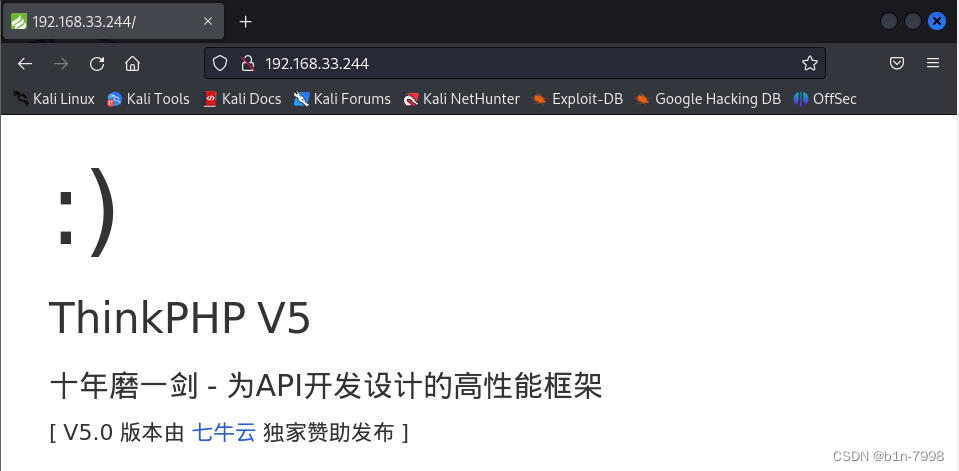The width and height of the screenshot is (959, 471).
Task: Open the Google Hacking DB bookmark
Action: click(x=708, y=98)
